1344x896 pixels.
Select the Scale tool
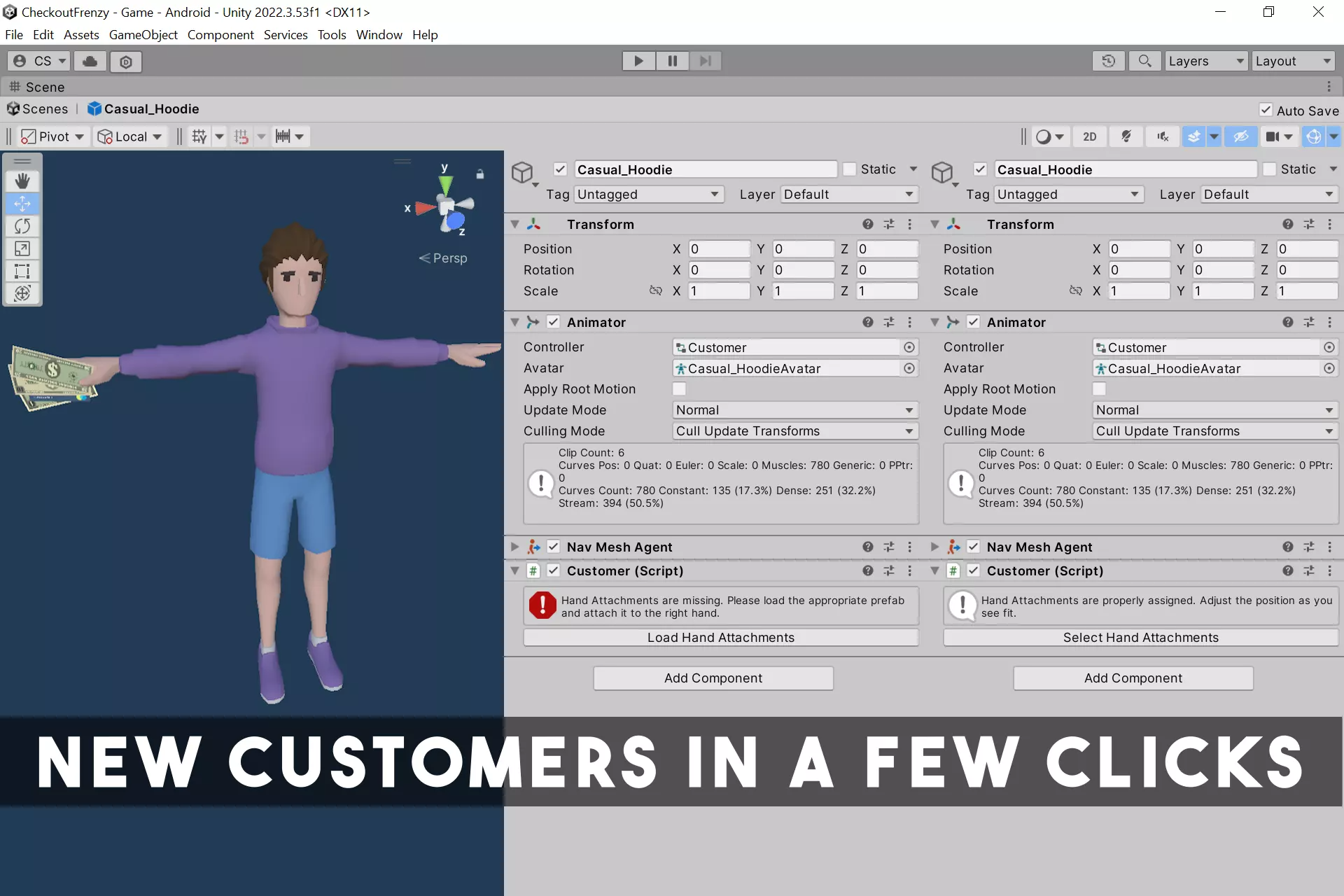[22, 248]
